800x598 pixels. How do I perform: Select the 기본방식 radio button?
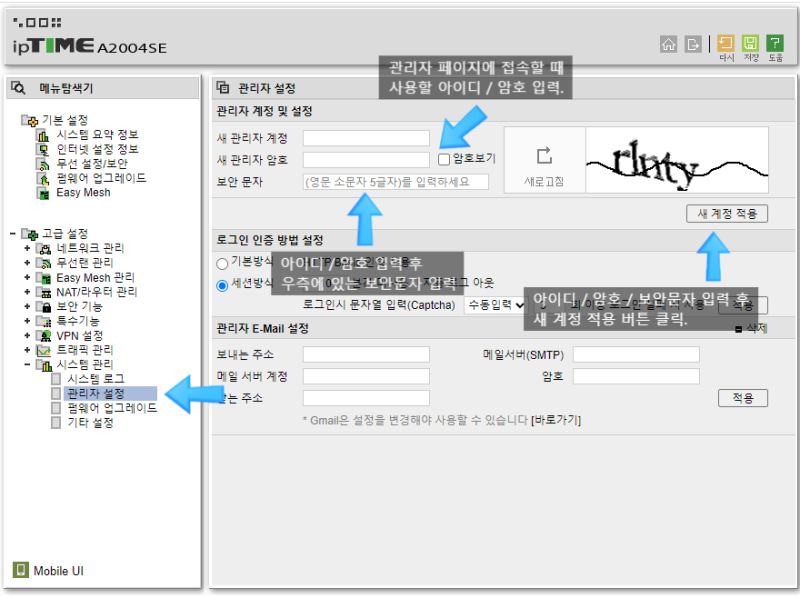(x=221, y=263)
